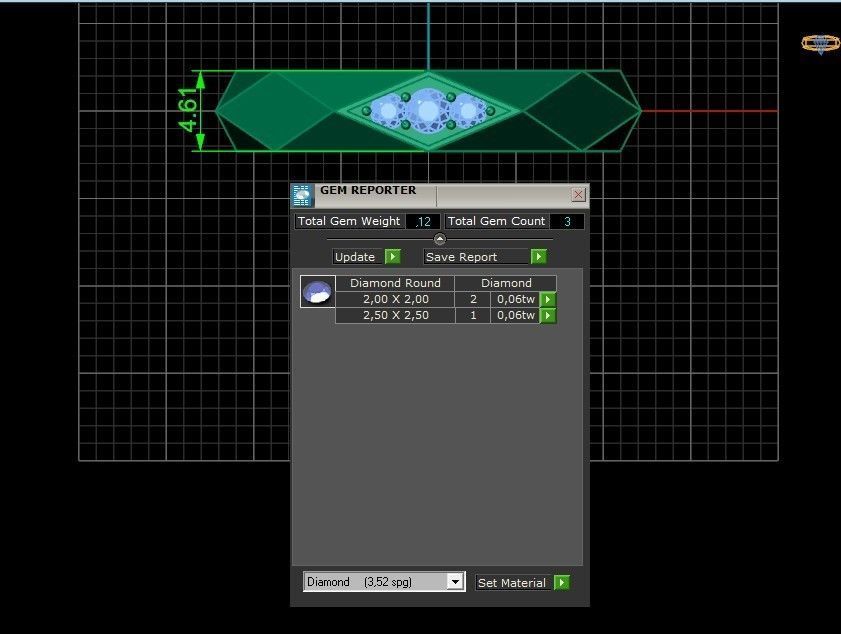
Task: Click the jewelry ring logo icon
Action: pyautogui.click(x=820, y=44)
